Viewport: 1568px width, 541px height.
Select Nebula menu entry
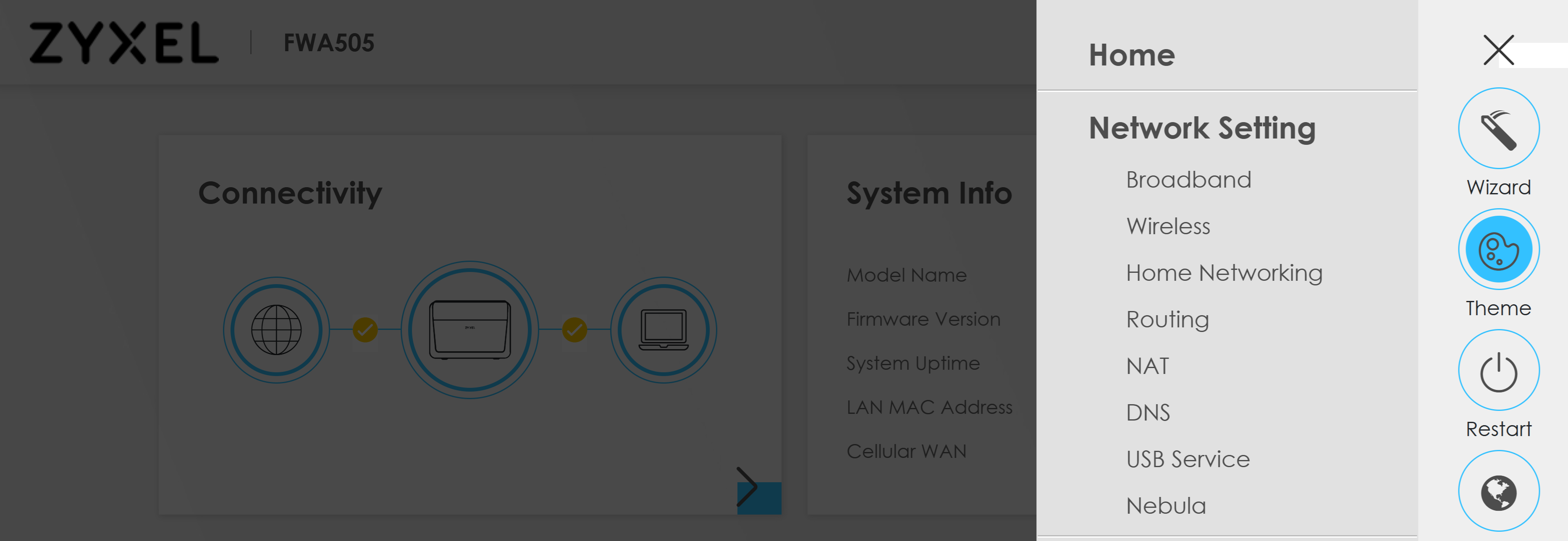click(1166, 506)
